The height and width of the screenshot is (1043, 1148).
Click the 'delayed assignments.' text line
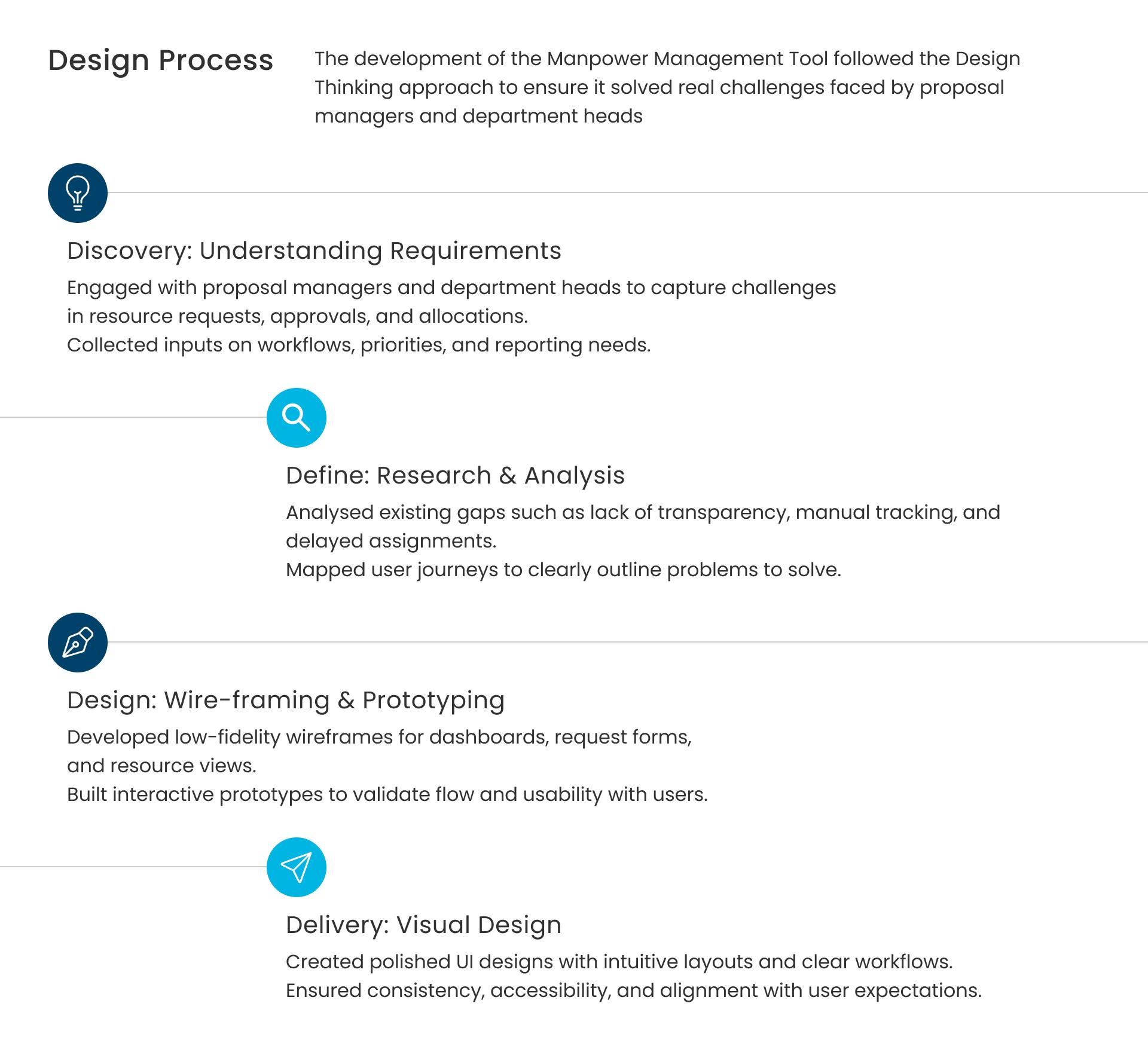391,541
